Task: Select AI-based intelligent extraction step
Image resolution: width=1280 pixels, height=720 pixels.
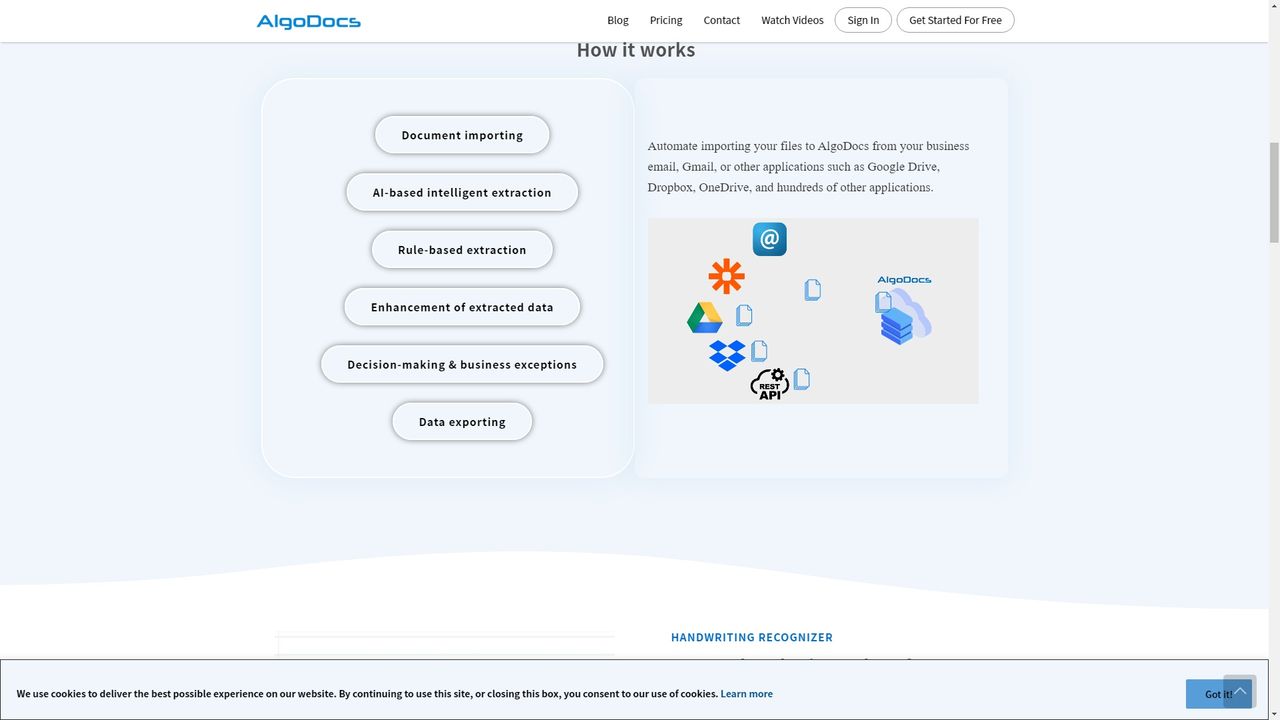Action: [x=462, y=192]
